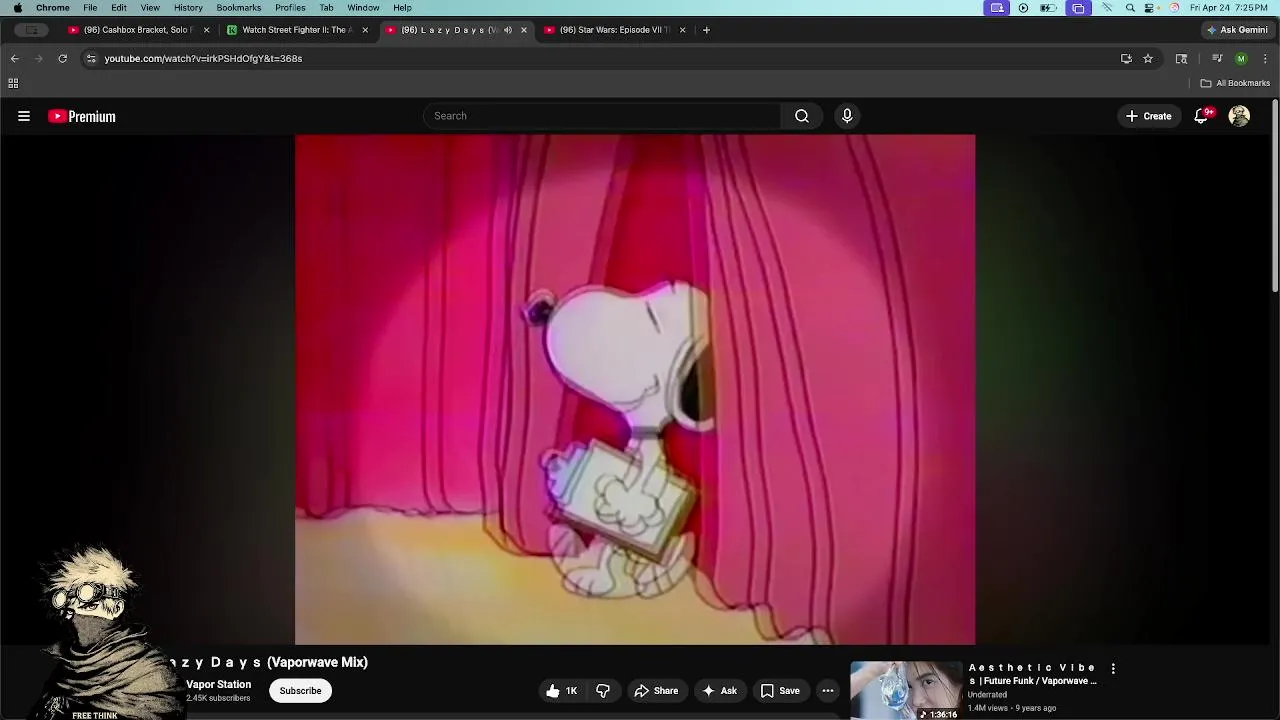The image size is (1280, 720).
Task: Open site information icon in address bar
Action: tap(91, 58)
